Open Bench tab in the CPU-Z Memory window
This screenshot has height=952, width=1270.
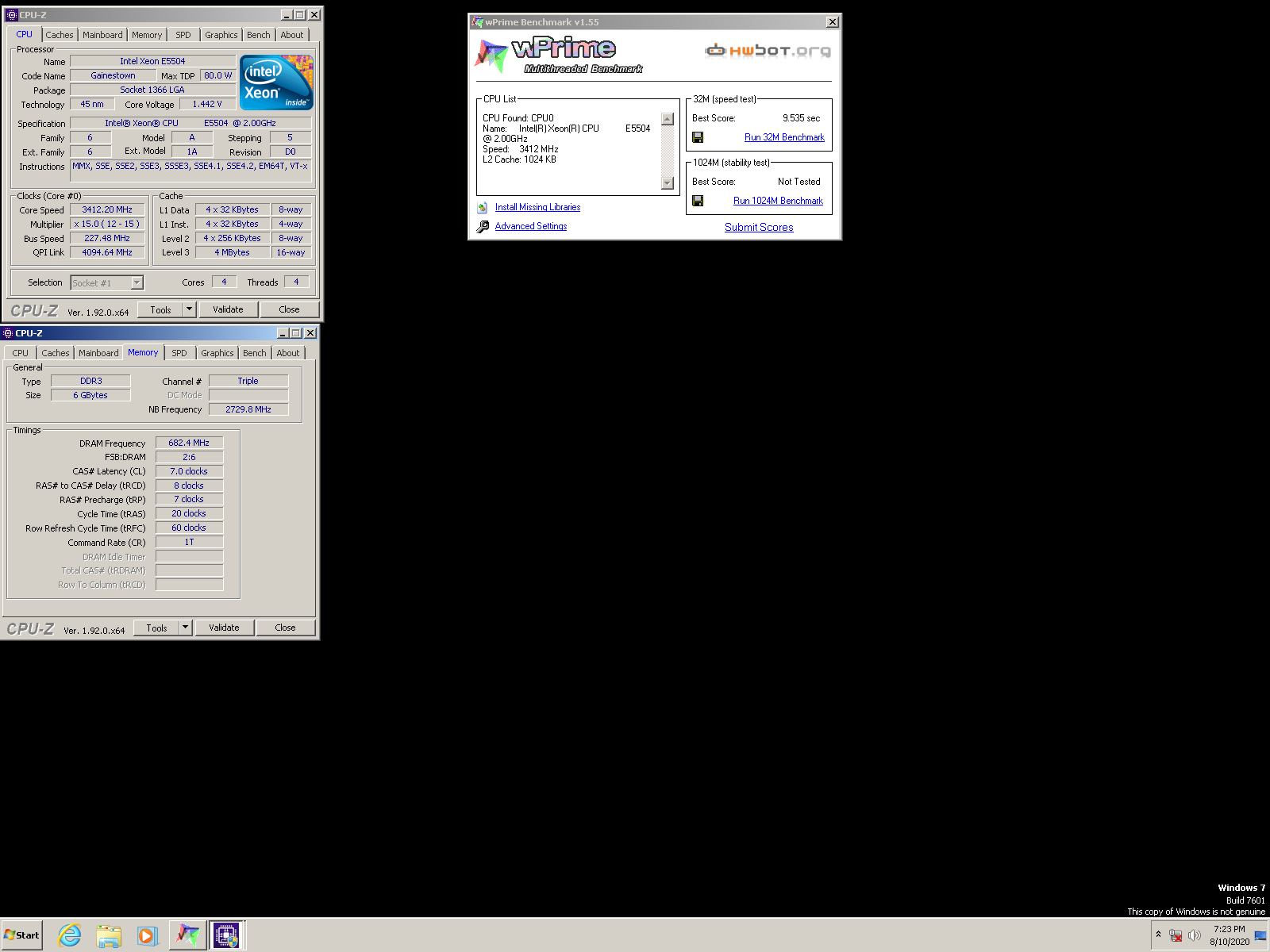(255, 353)
